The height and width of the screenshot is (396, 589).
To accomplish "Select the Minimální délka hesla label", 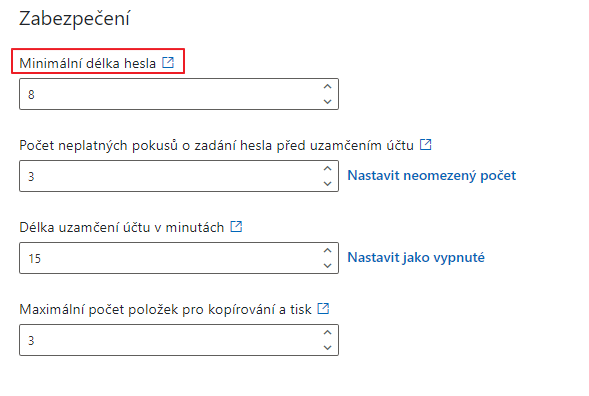I will point(88,63).
